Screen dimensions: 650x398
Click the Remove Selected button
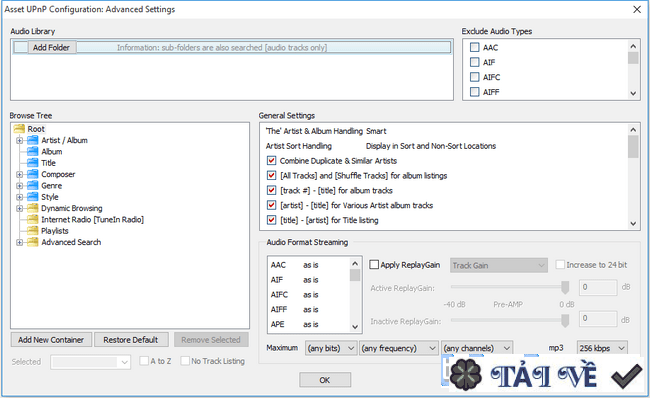pyautogui.click(x=211, y=340)
